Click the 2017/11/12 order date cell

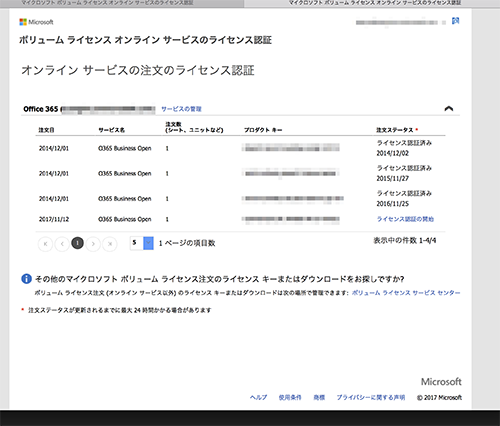pyautogui.click(x=54, y=219)
